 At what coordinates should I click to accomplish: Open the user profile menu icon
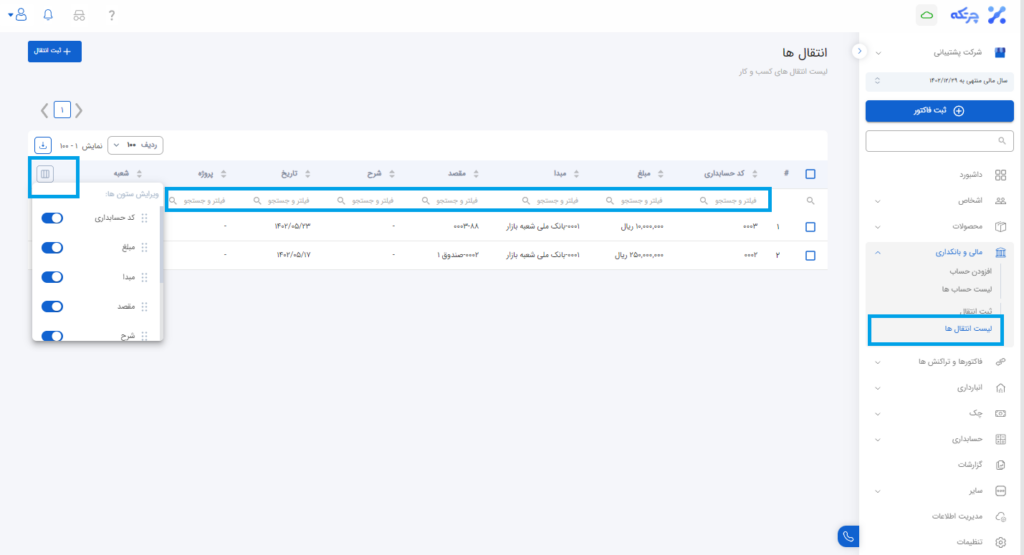(18, 14)
